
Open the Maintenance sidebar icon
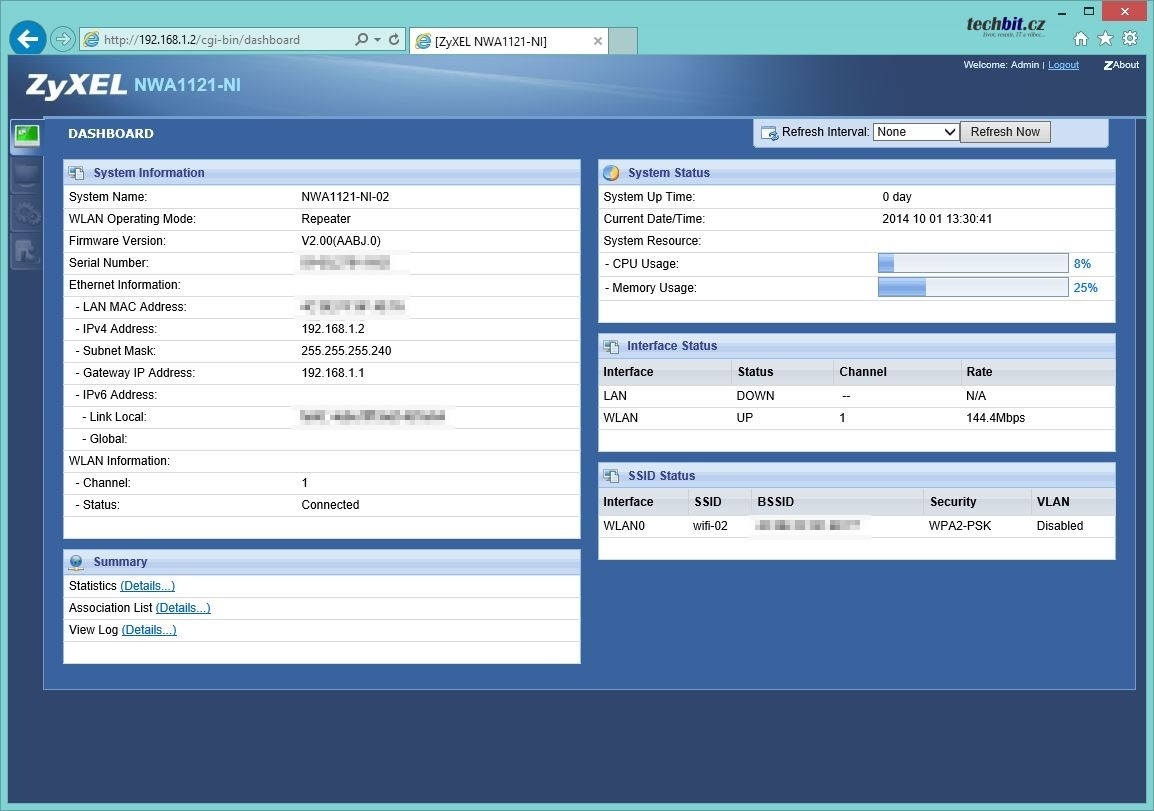(26, 252)
